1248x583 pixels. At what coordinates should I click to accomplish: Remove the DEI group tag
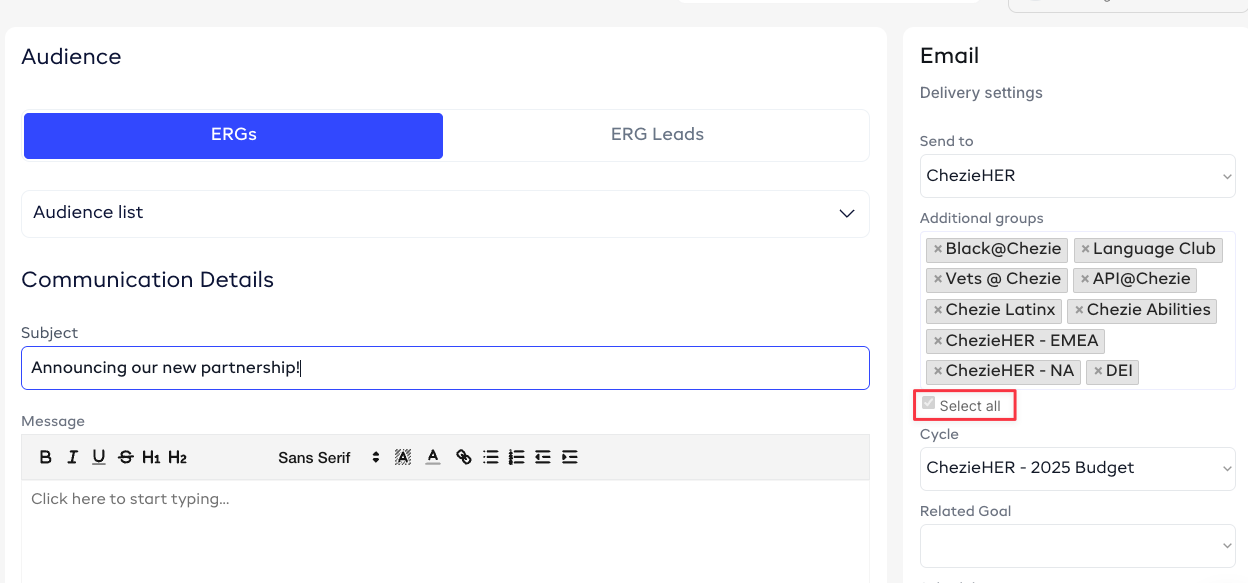point(1098,371)
